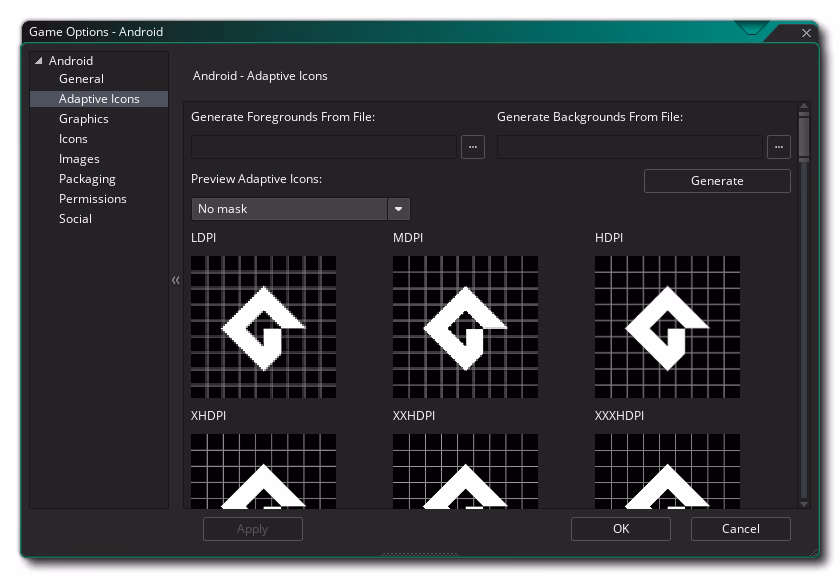
Task: Click the HDPI adaptive icon preview
Action: click(667, 327)
